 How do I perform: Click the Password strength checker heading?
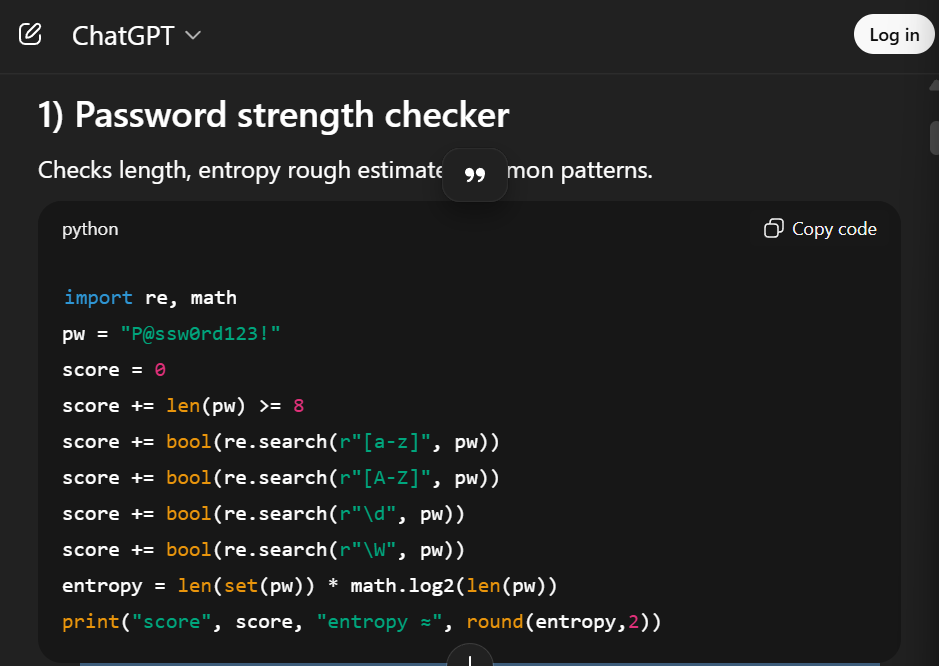point(273,115)
